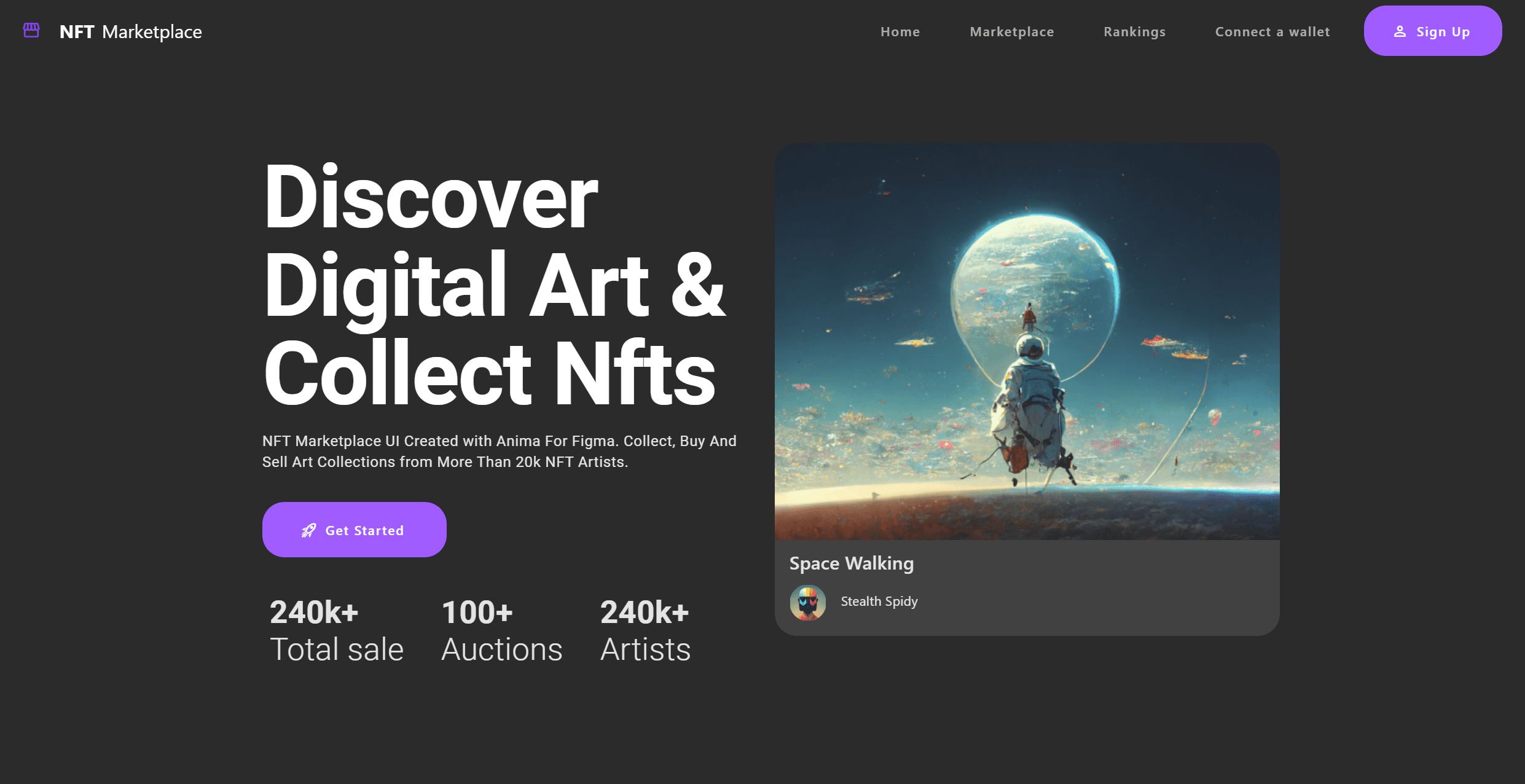Click the 100+ Auctions stat
The image size is (1525, 784).
tap(502, 631)
